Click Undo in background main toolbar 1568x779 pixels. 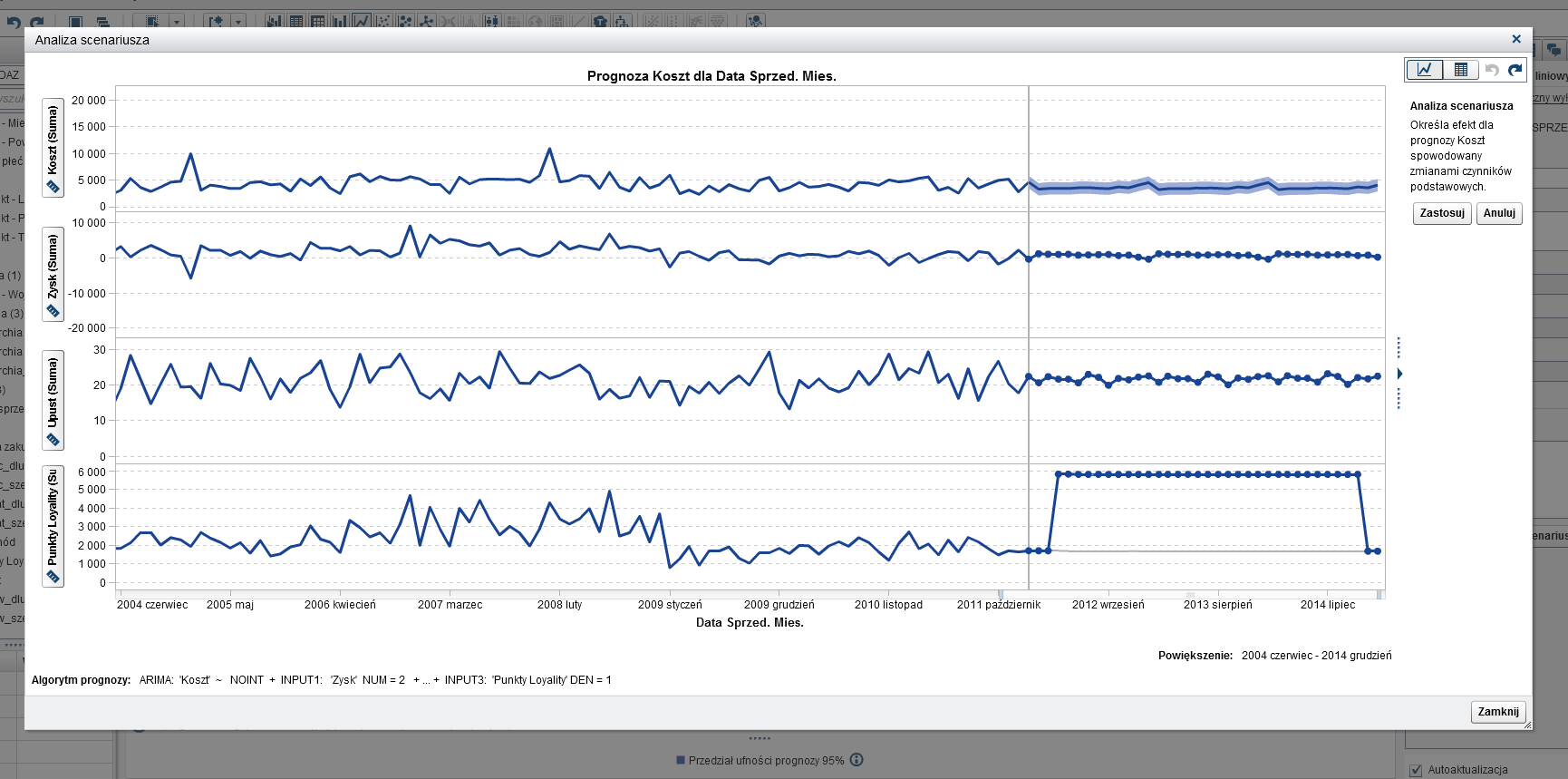(x=13, y=22)
